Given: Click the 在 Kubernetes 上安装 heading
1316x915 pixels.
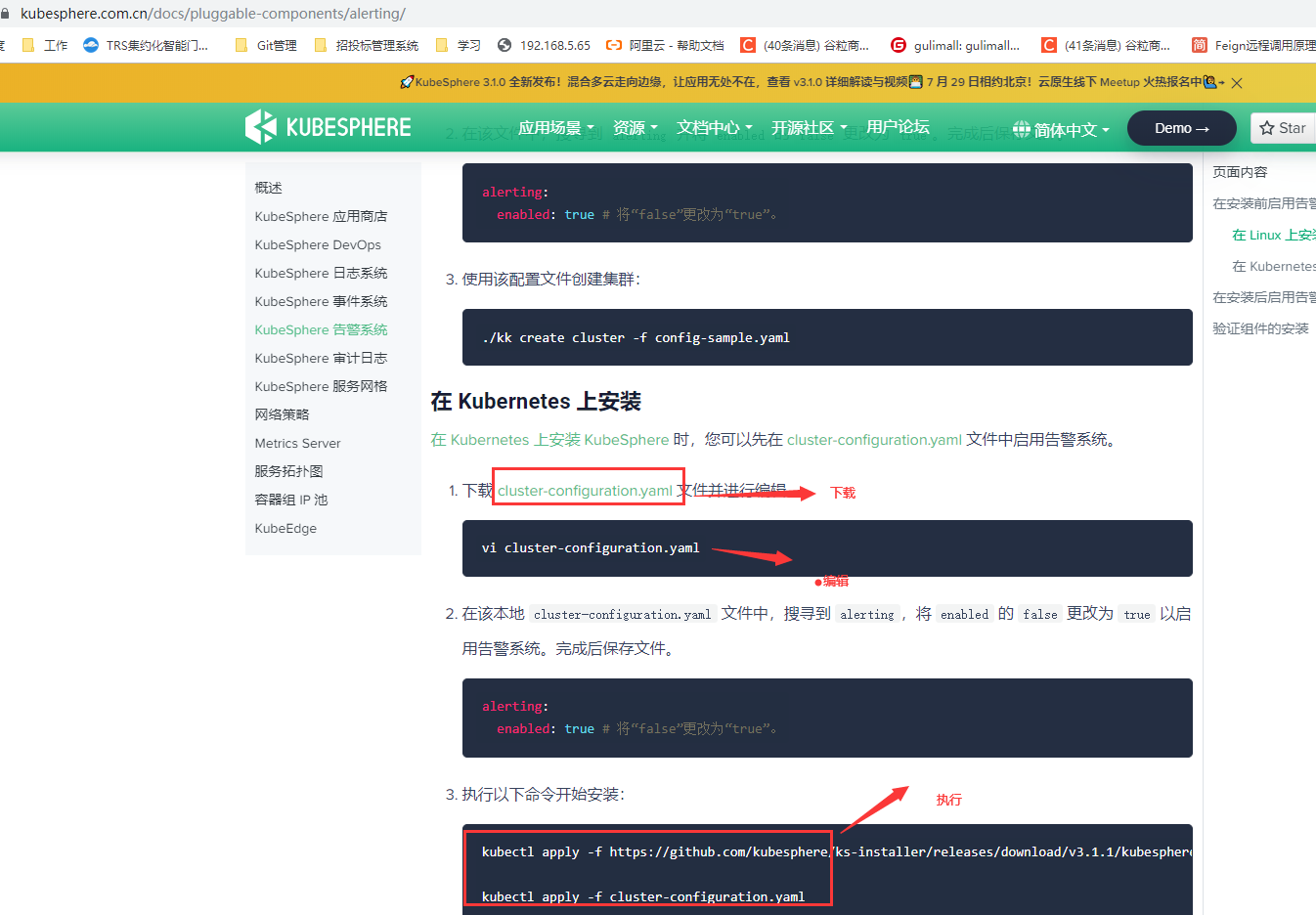Looking at the screenshot, I should click(536, 402).
